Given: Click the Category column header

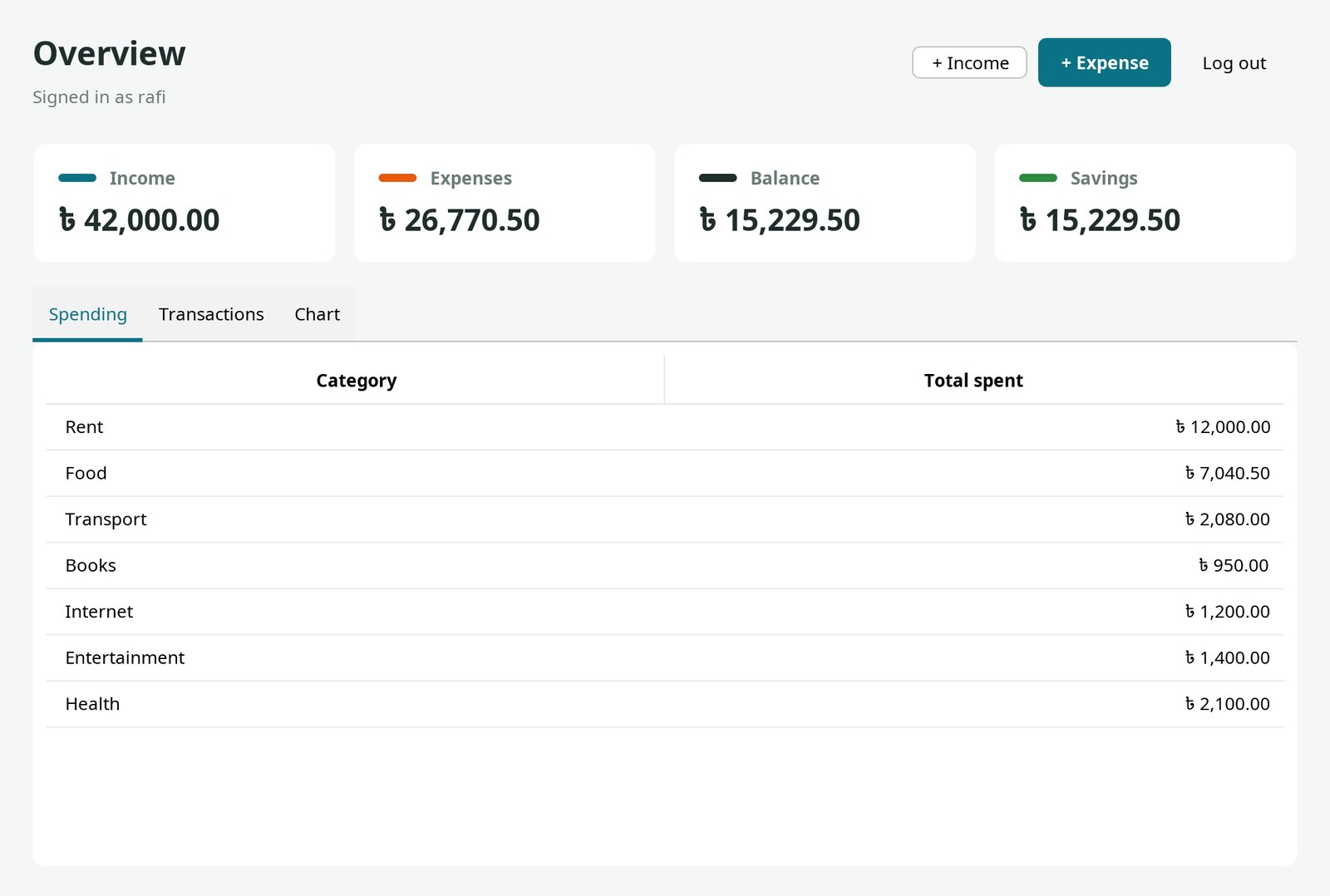Looking at the screenshot, I should tap(356, 381).
